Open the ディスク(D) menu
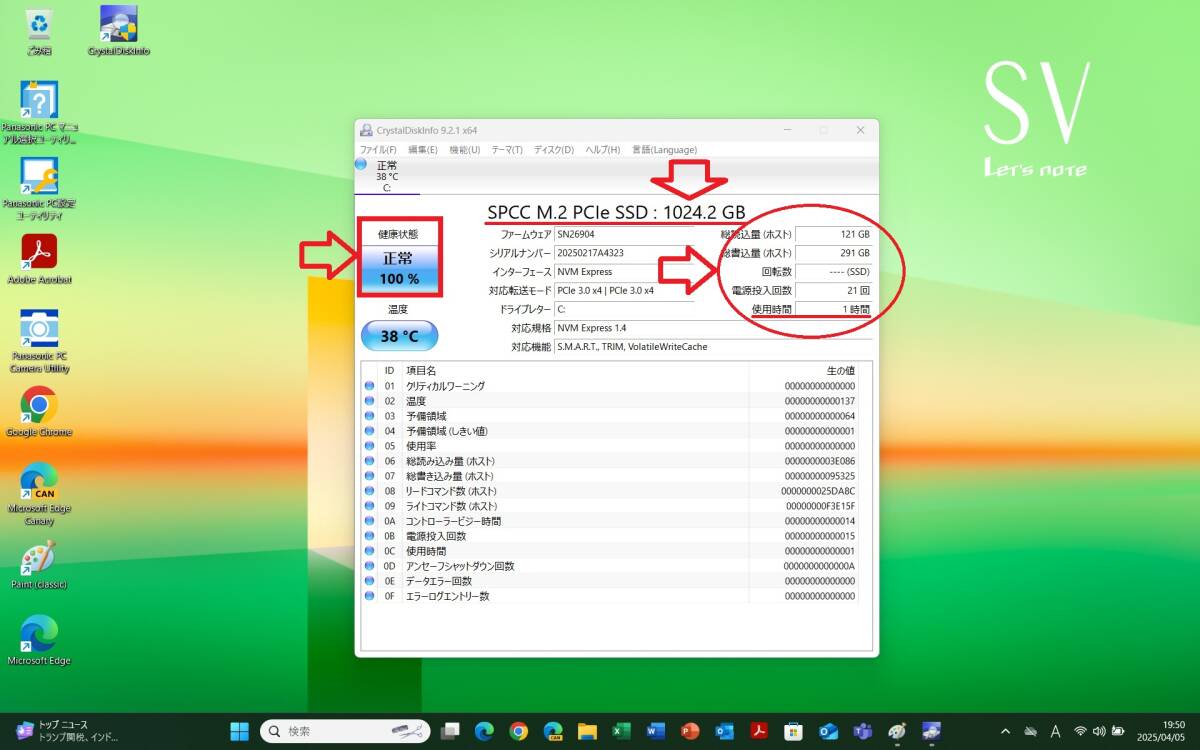1200x750 pixels. coord(554,150)
